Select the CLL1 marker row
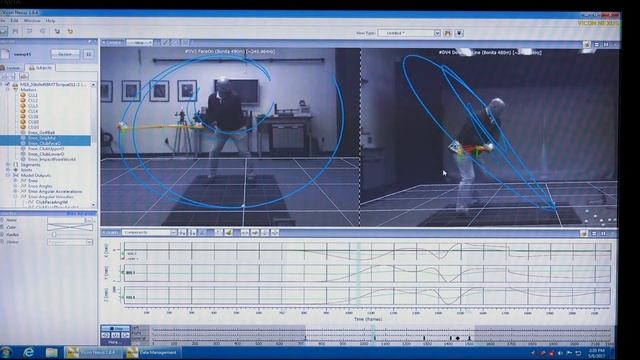The width and height of the screenshot is (640, 360). (33, 95)
